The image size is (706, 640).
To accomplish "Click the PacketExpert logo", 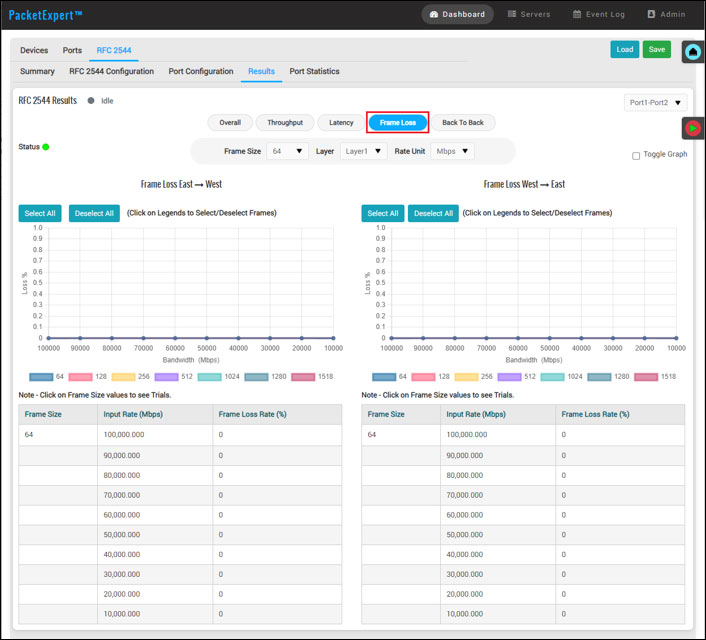I will click(x=45, y=15).
